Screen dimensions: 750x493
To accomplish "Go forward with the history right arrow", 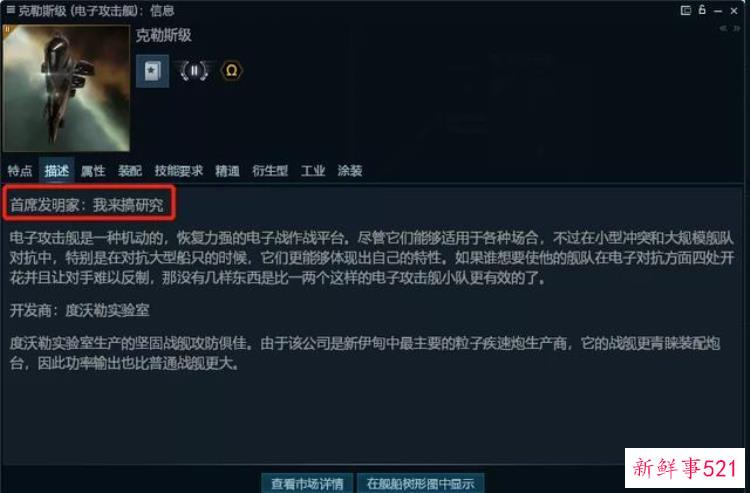I will [737, 29].
